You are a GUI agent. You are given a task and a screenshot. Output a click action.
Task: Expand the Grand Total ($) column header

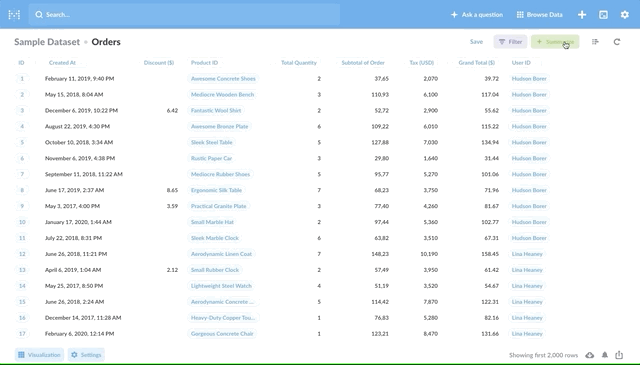(x=476, y=62)
